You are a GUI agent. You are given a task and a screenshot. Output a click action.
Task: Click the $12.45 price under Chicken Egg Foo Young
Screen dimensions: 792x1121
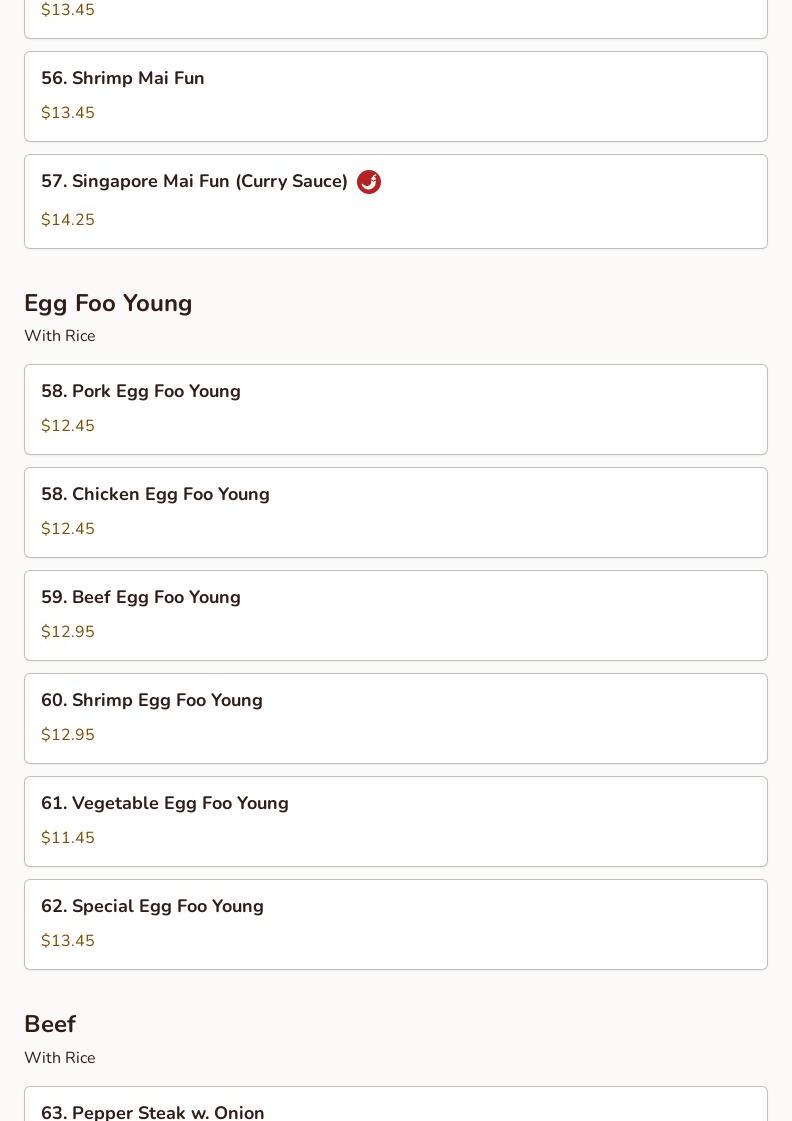pos(68,529)
